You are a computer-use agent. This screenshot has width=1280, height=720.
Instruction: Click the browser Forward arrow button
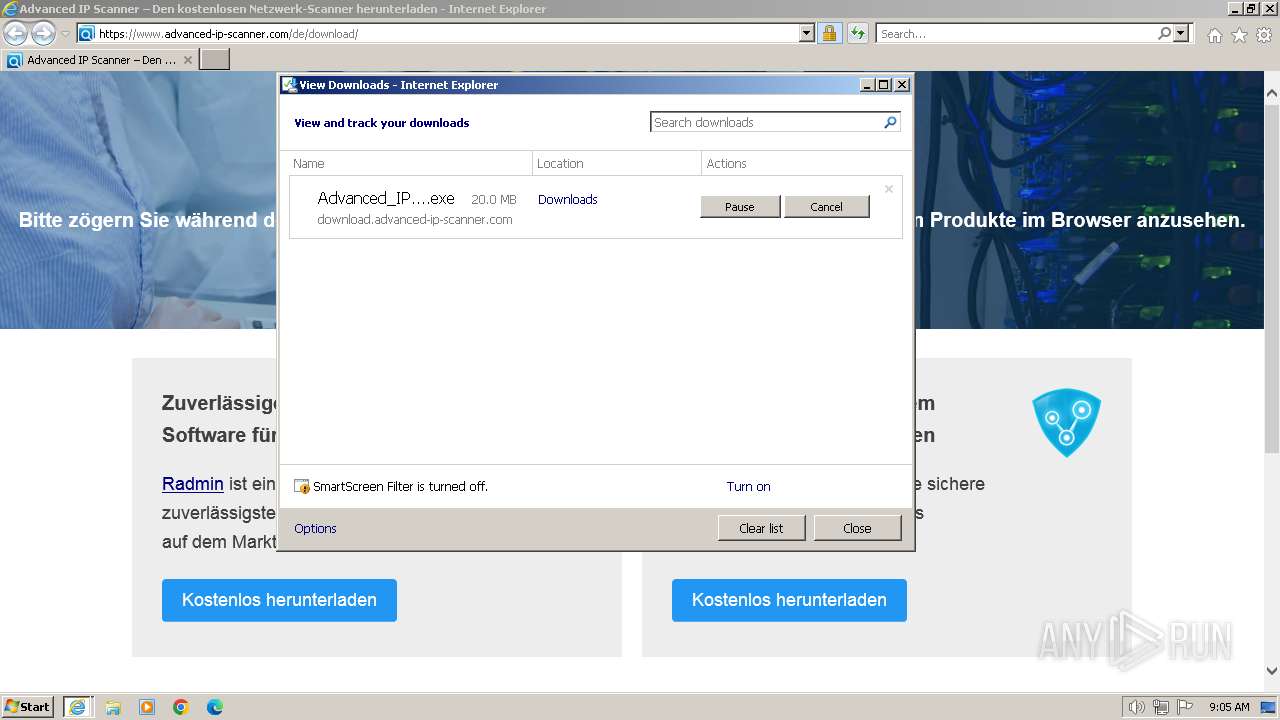click(43, 33)
